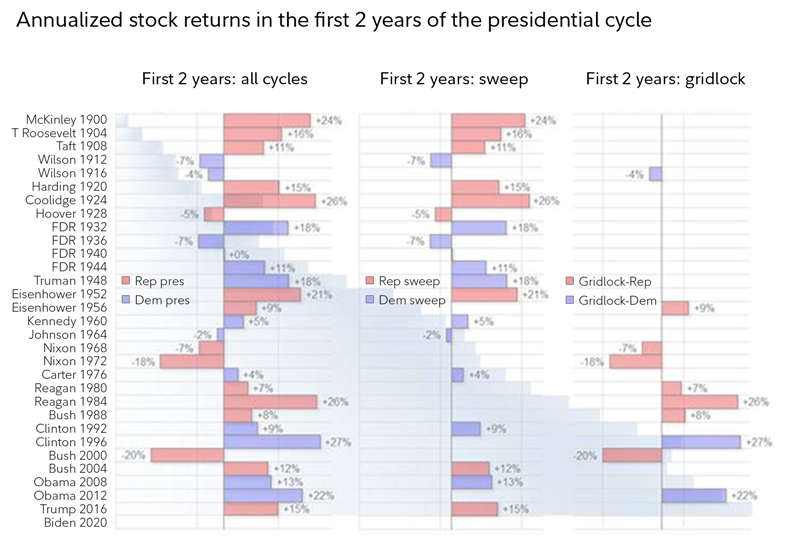Click the Nixon 1972 -18% bar in all cycles
This screenshot has height=550, width=800.
[192, 361]
